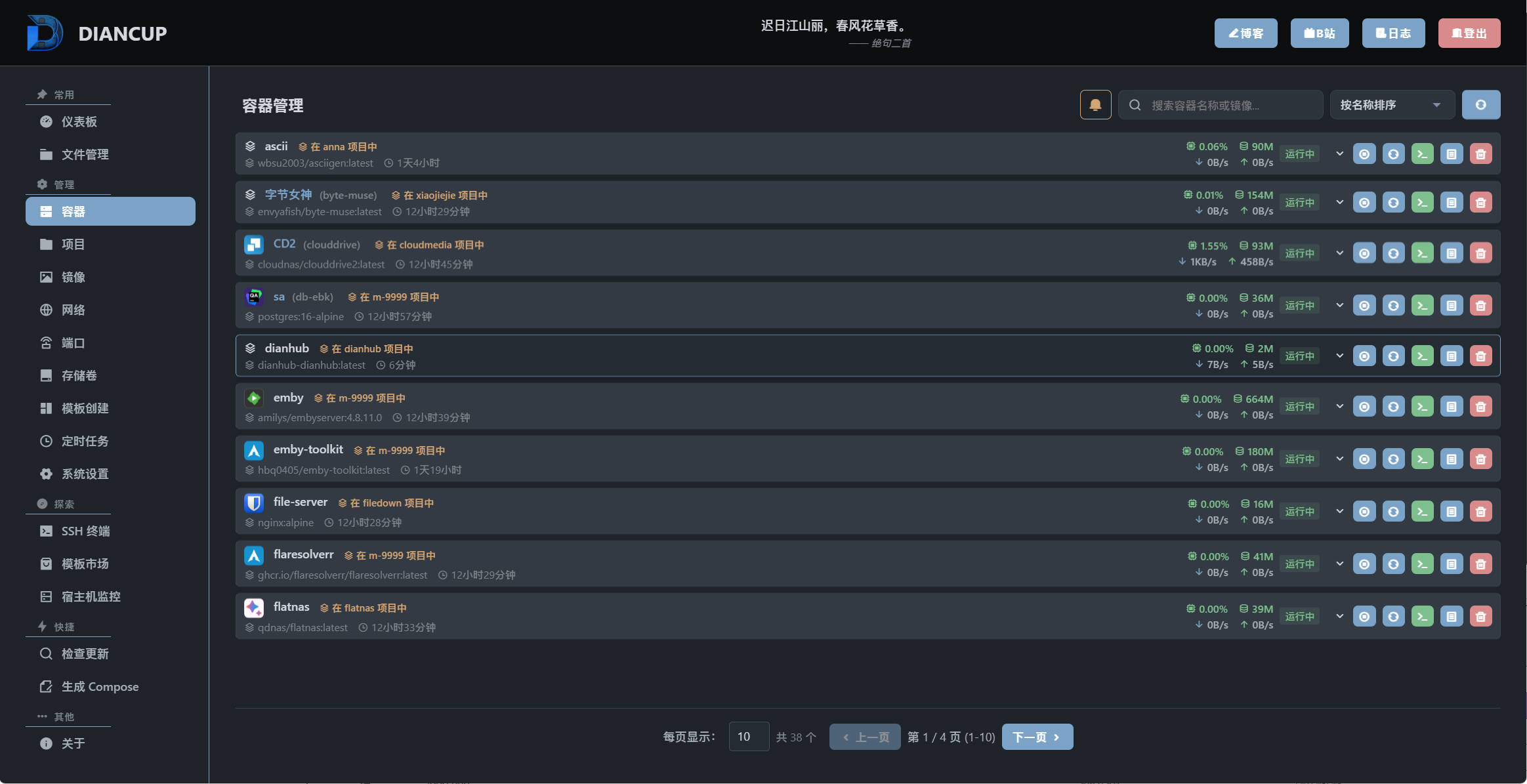Viewport: 1527px width, 784px height.
Task: Open terminal for the emby container
Action: tap(1422, 407)
